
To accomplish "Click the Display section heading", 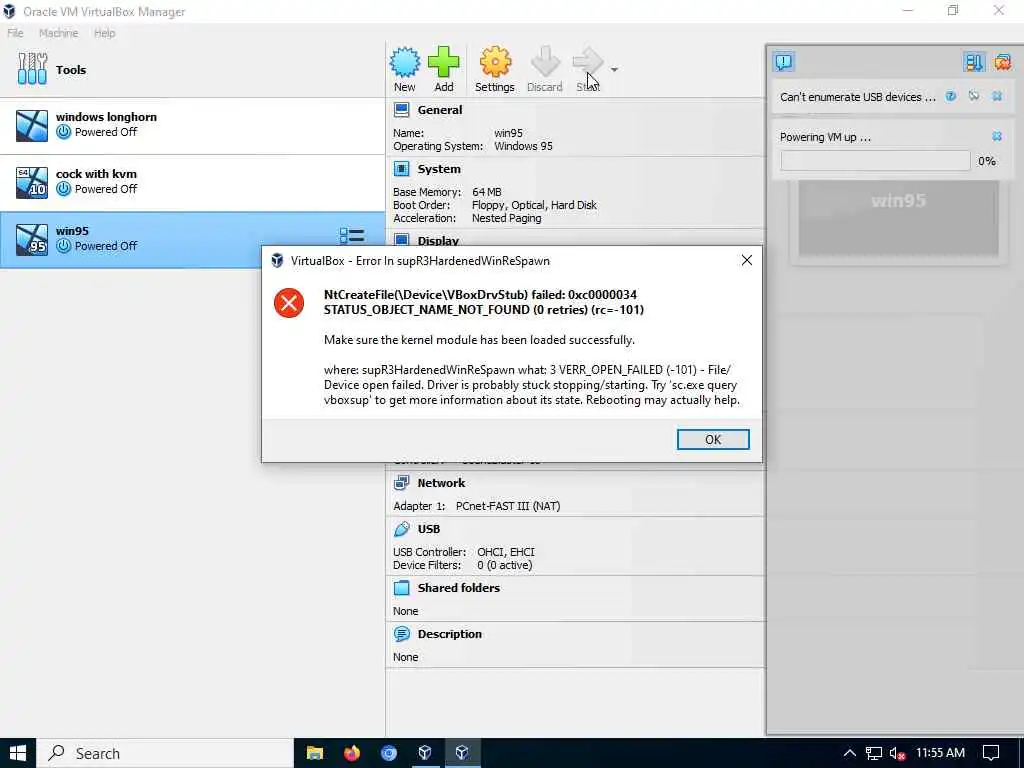I will [x=438, y=240].
